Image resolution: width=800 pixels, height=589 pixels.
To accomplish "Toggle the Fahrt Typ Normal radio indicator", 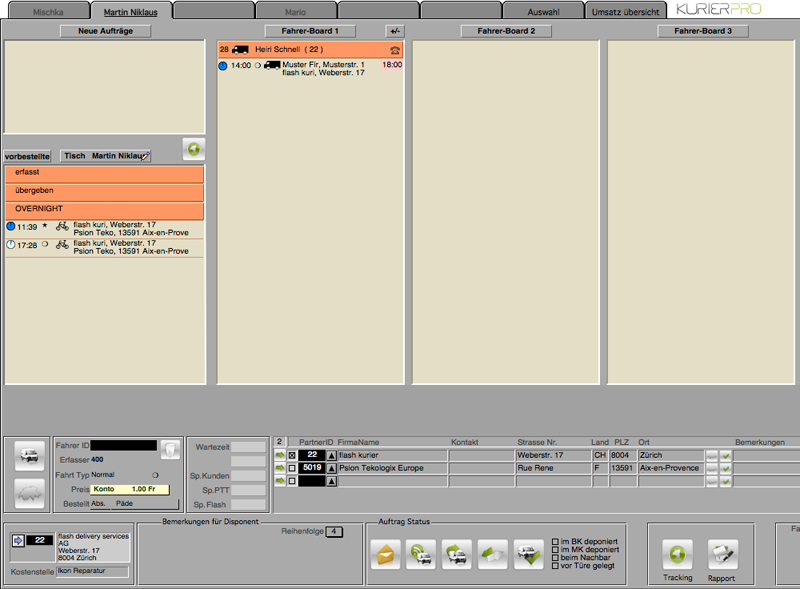I will pos(156,475).
